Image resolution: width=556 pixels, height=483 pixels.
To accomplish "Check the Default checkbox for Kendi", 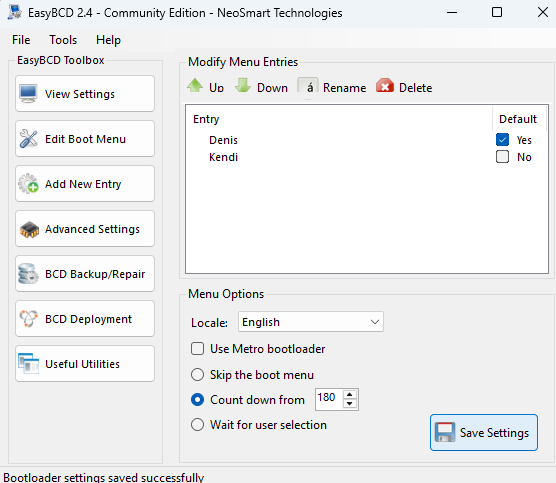I will (502, 157).
